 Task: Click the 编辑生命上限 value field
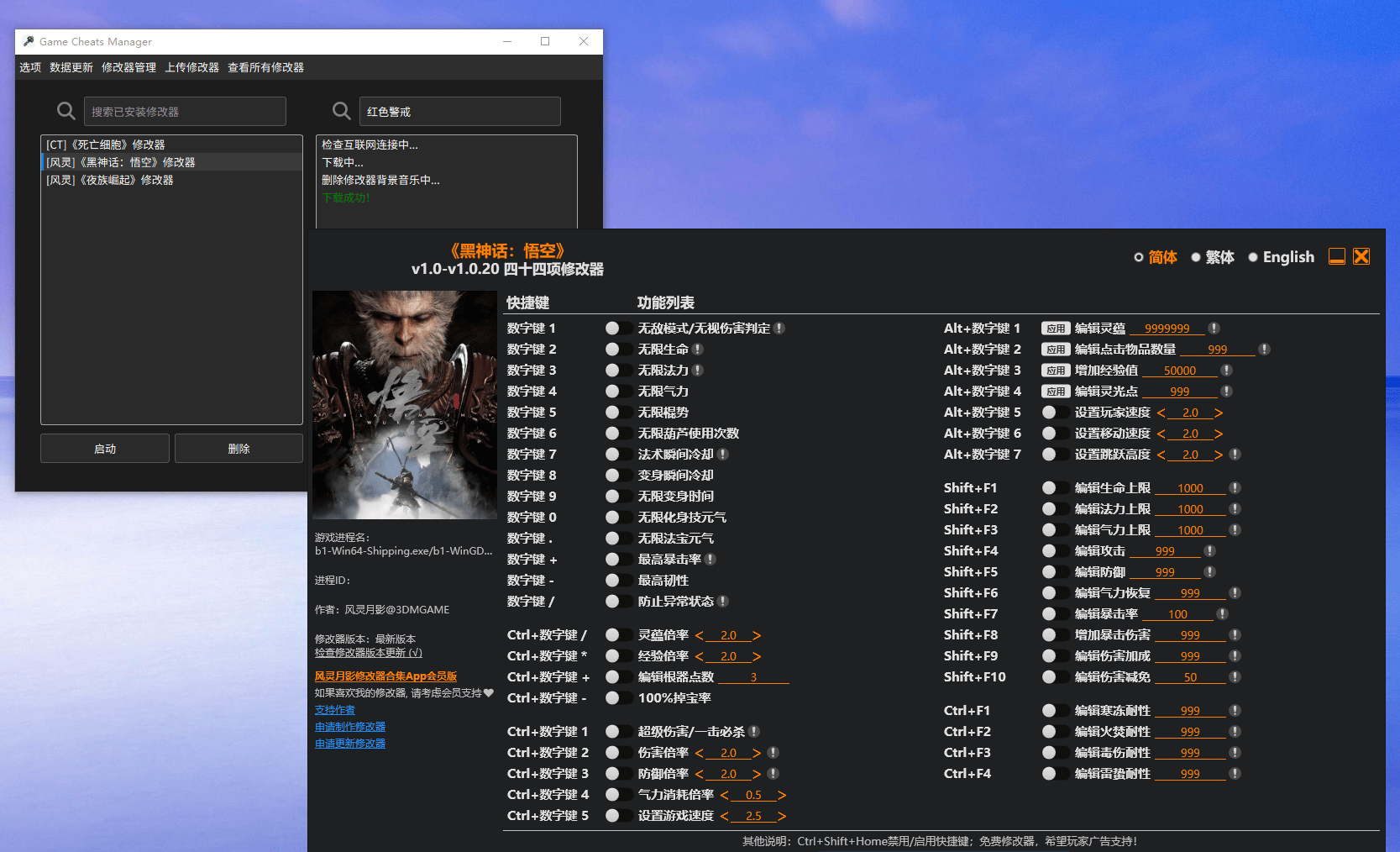coord(1190,488)
